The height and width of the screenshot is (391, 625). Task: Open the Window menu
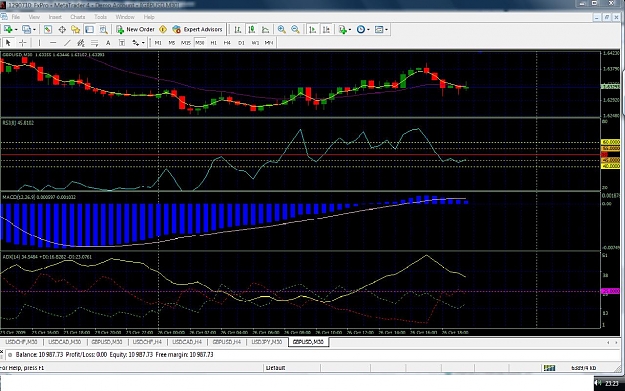pyautogui.click(x=125, y=17)
